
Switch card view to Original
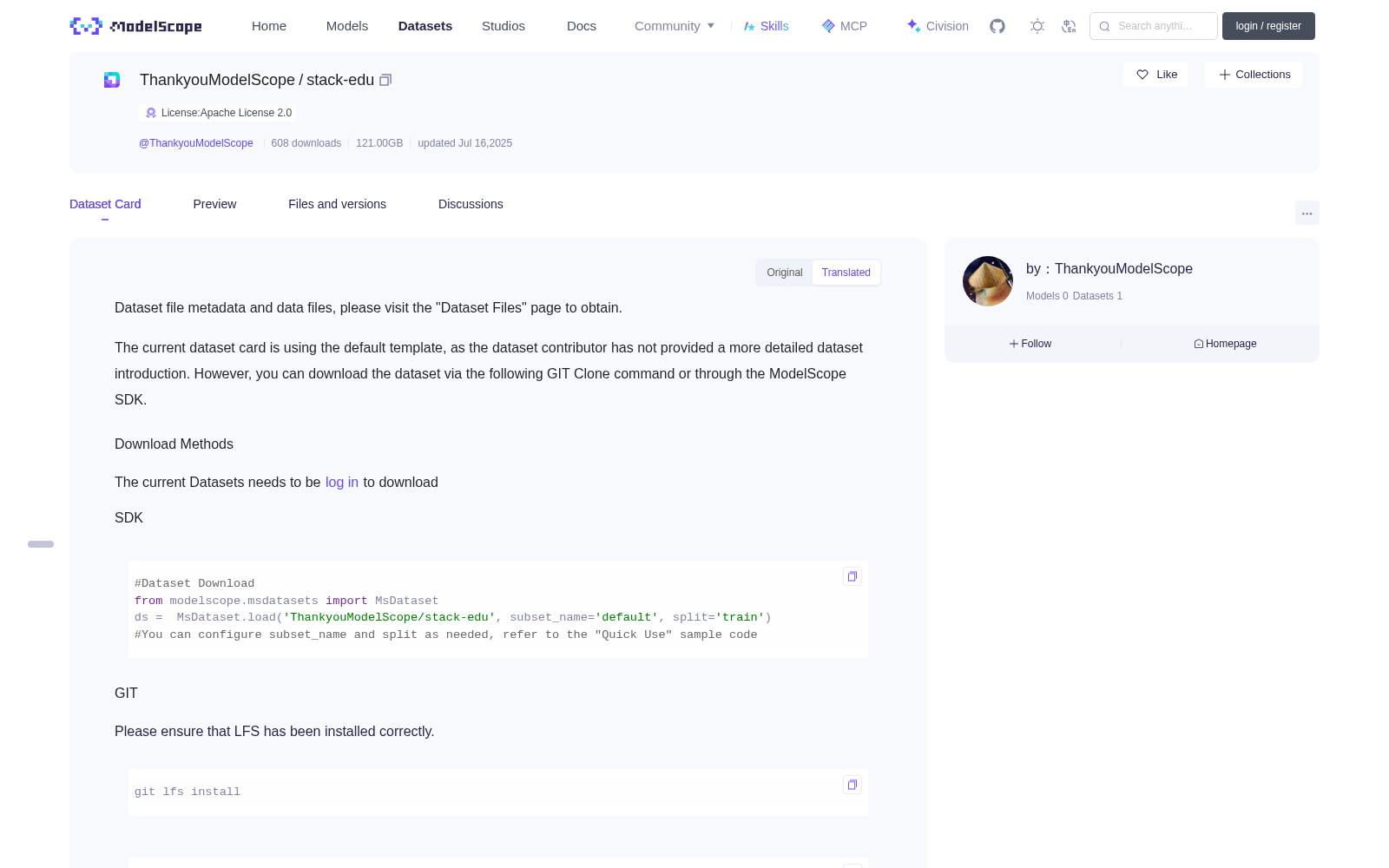785,273
